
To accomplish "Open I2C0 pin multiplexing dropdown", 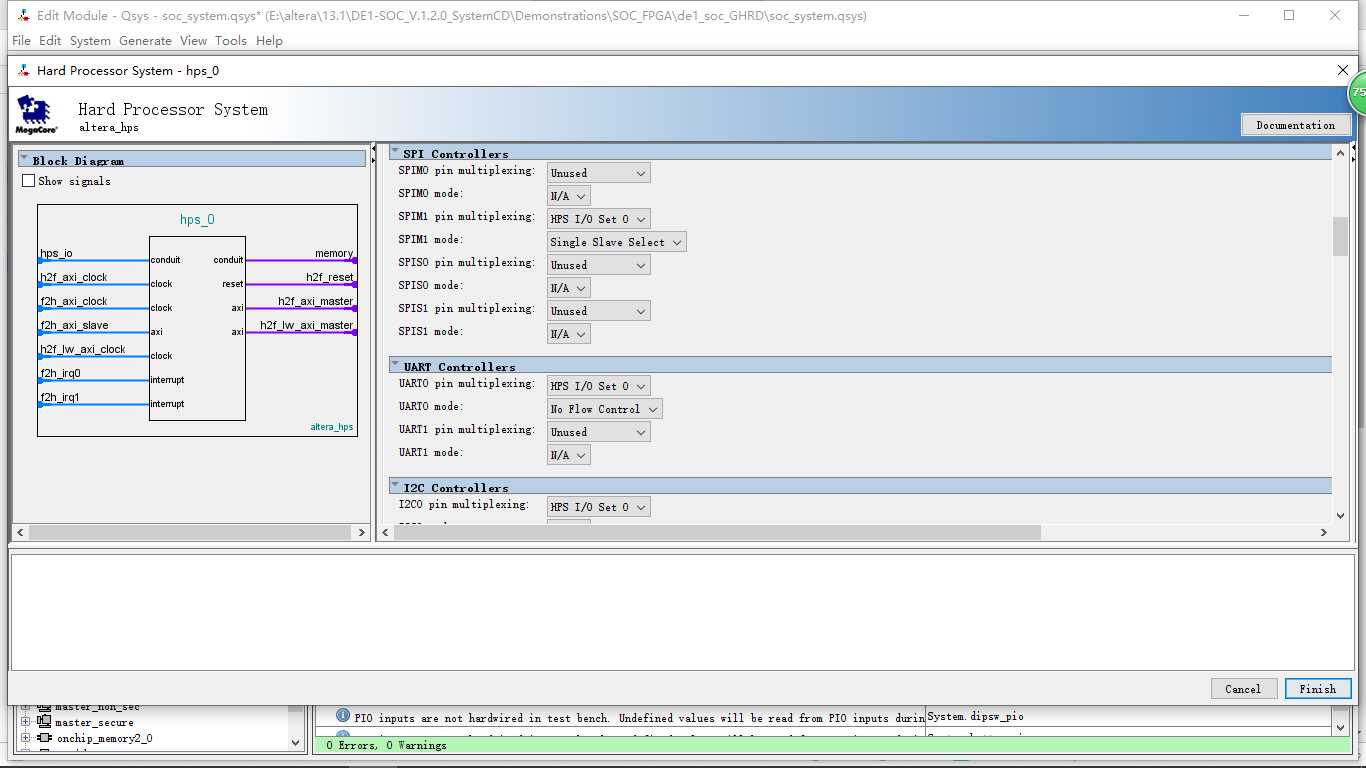I will (x=598, y=507).
